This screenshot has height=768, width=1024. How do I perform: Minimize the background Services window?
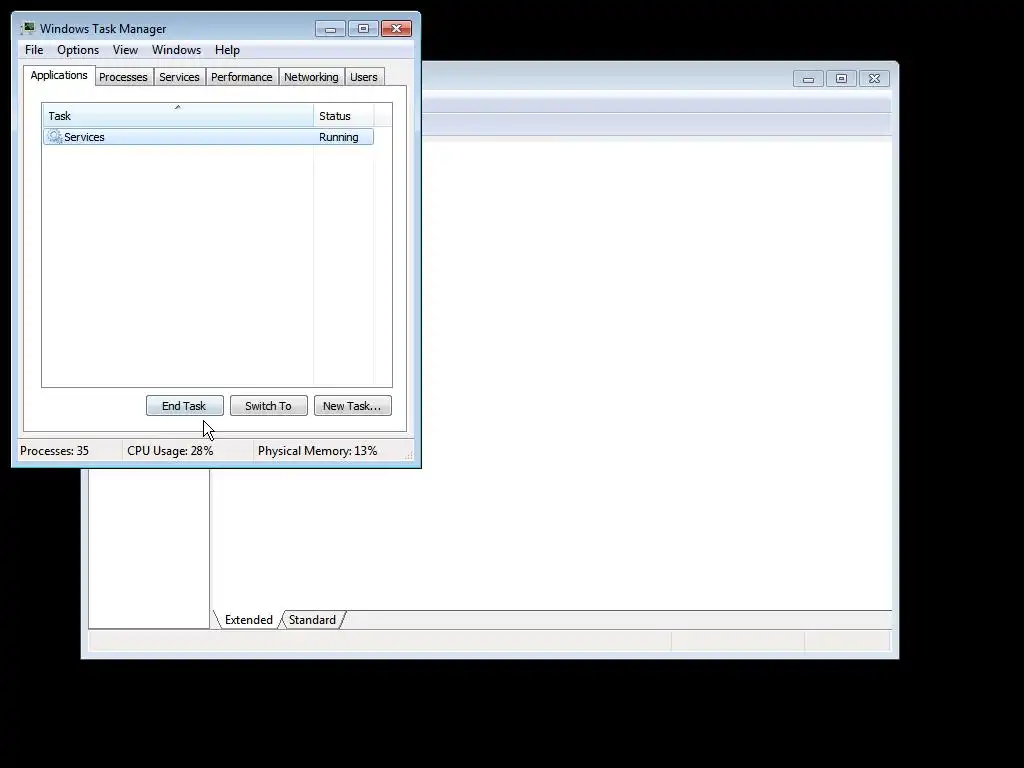[x=808, y=79]
